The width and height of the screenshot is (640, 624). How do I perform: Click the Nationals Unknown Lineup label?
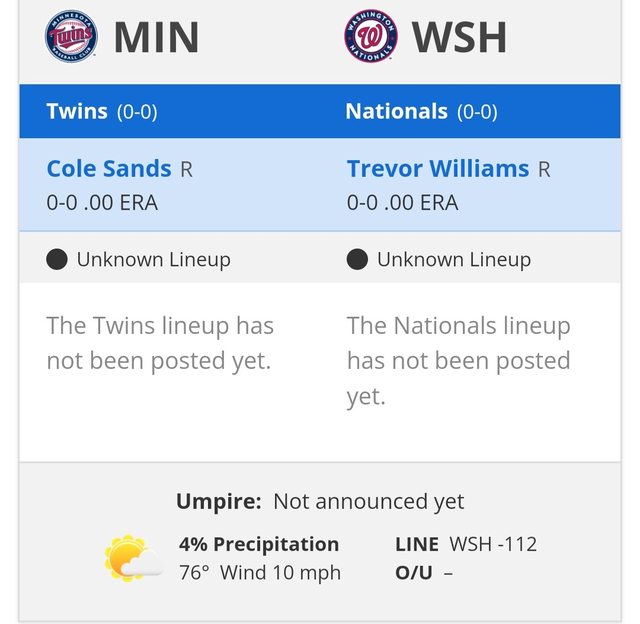tap(453, 260)
